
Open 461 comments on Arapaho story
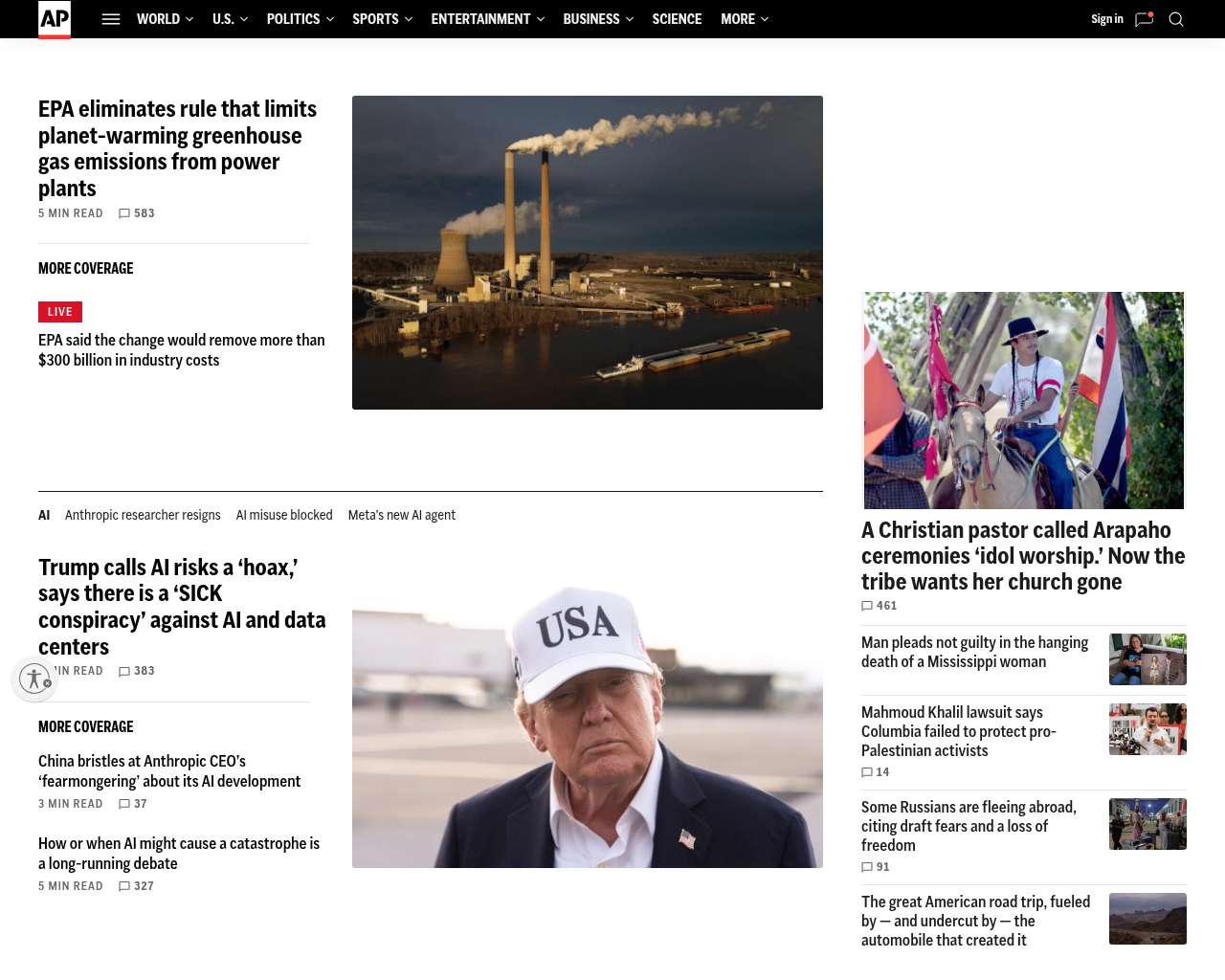click(x=880, y=606)
